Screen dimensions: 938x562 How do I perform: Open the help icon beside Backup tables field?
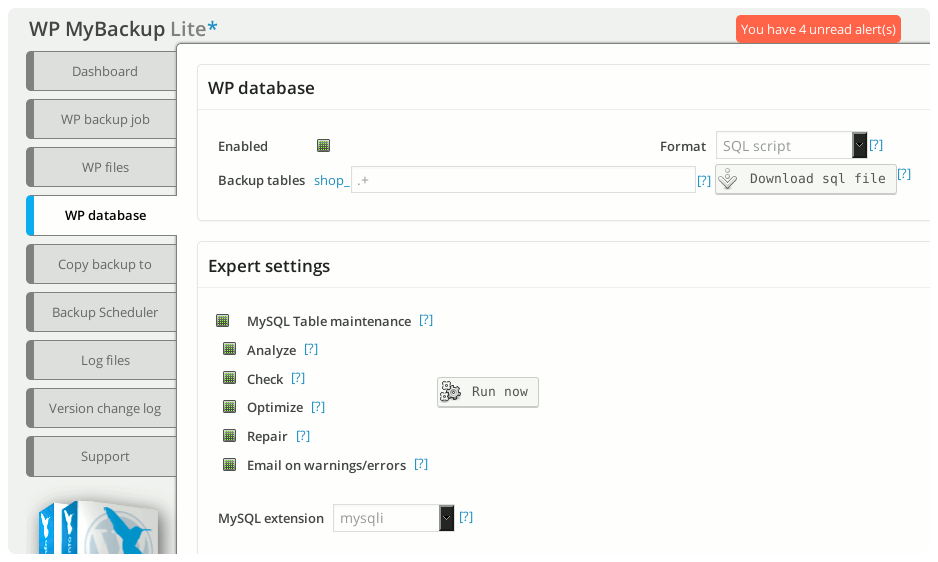coord(704,180)
